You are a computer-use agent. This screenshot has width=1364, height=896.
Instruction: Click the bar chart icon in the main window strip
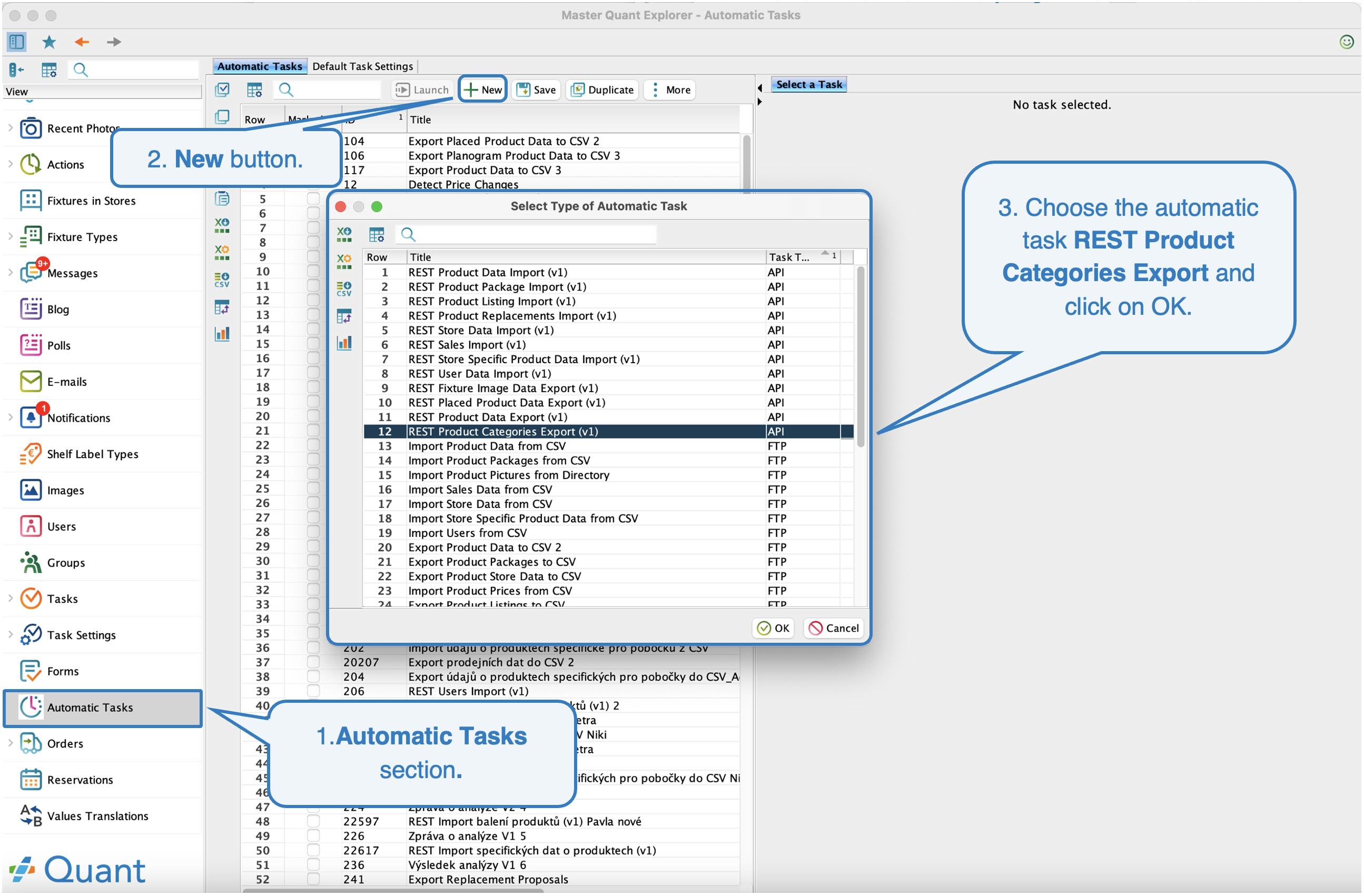pyautogui.click(x=222, y=334)
